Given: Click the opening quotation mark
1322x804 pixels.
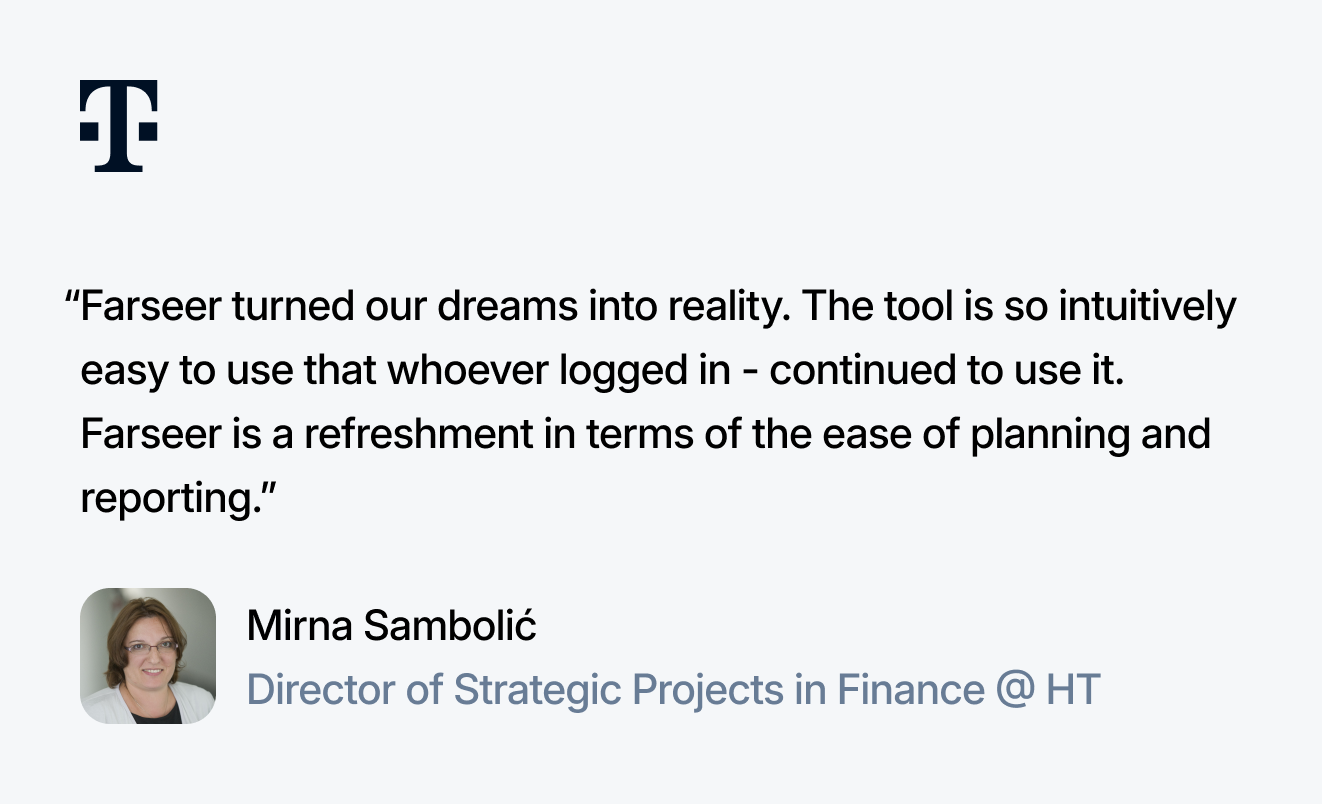Looking at the screenshot, I should coord(72,298).
